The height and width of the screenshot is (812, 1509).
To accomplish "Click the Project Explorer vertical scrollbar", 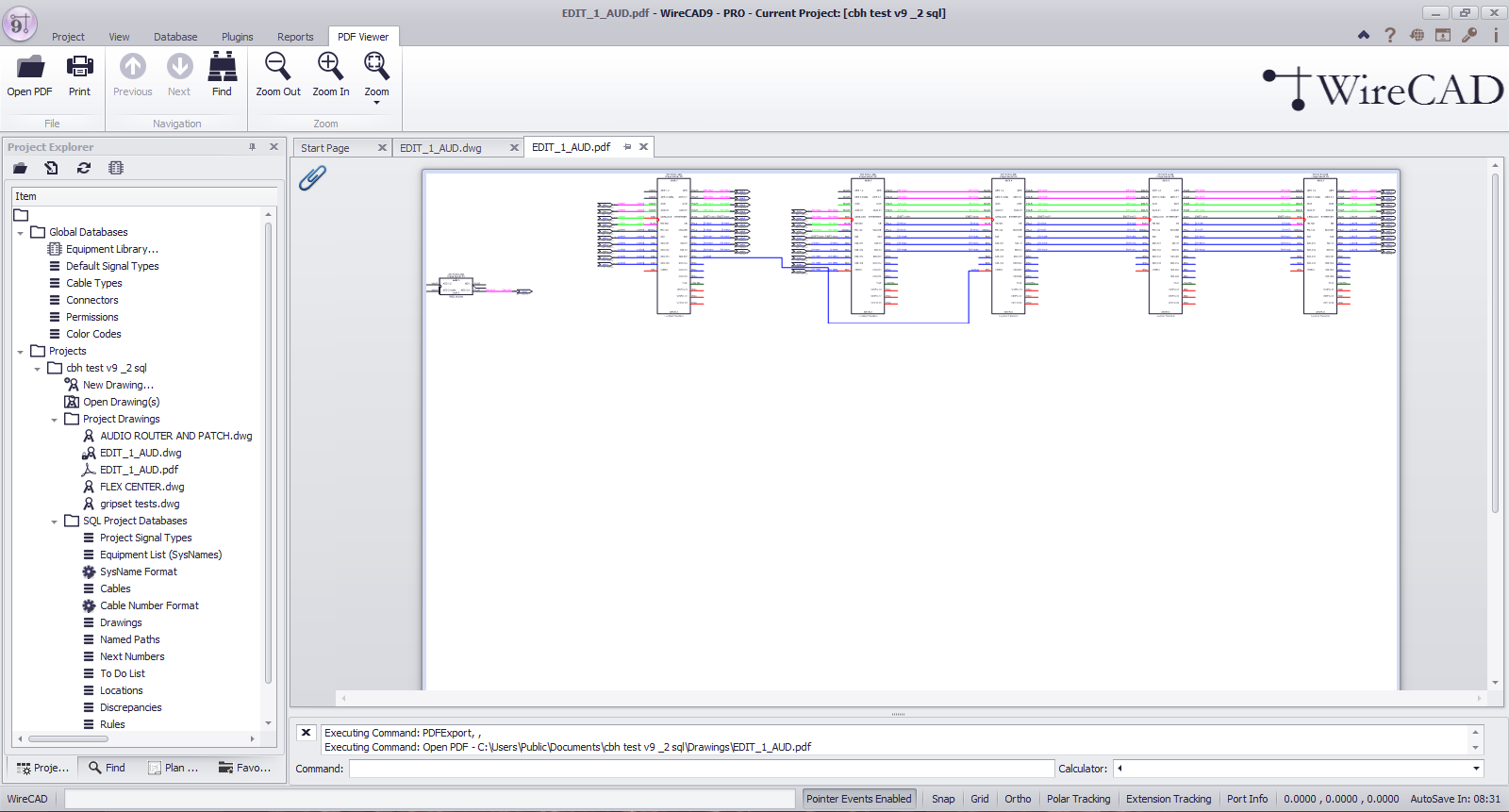I will (x=268, y=453).
